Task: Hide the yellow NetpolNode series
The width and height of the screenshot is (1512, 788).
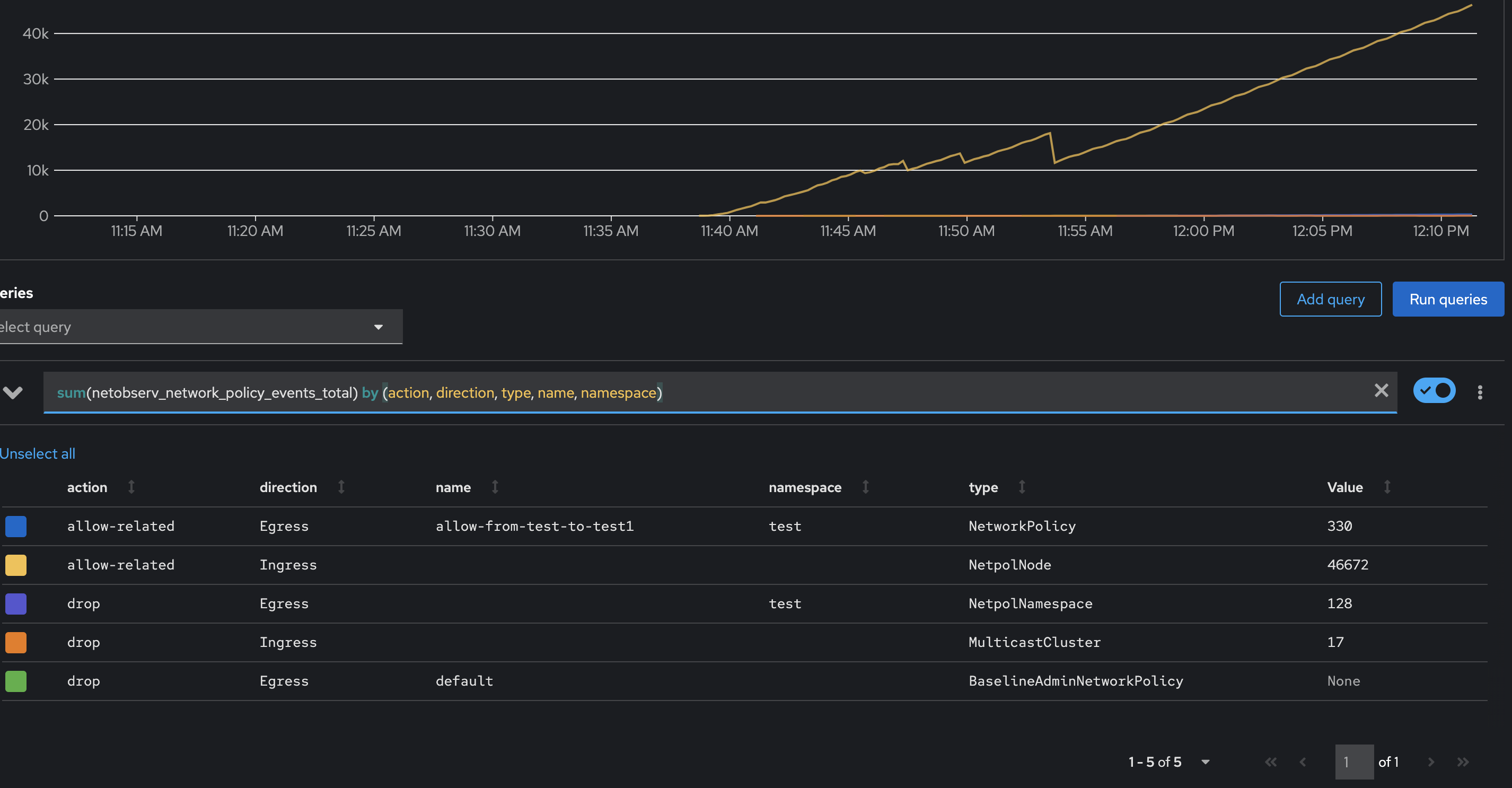Action: (16, 565)
